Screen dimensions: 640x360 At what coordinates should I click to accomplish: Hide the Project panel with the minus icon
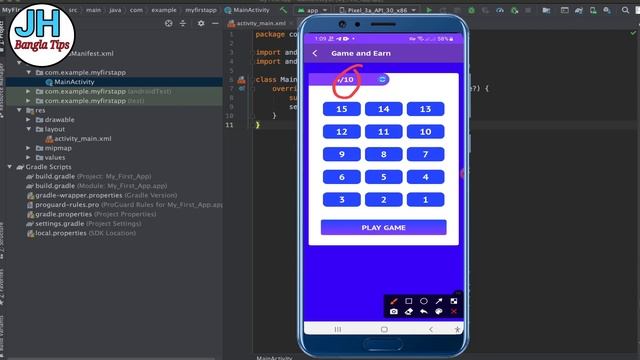pyautogui.click(x=215, y=24)
